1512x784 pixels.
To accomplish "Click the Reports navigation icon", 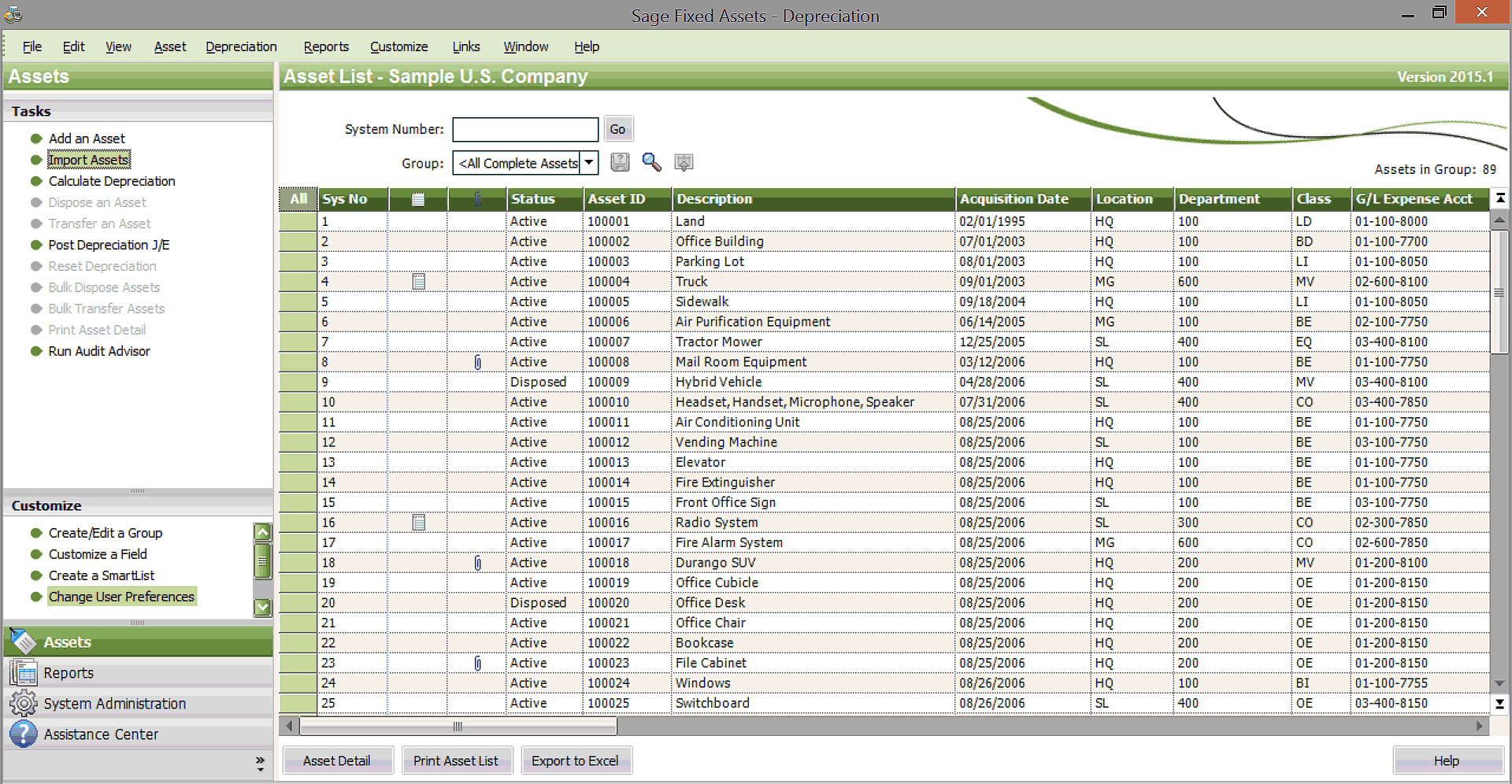I will tap(24, 673).
